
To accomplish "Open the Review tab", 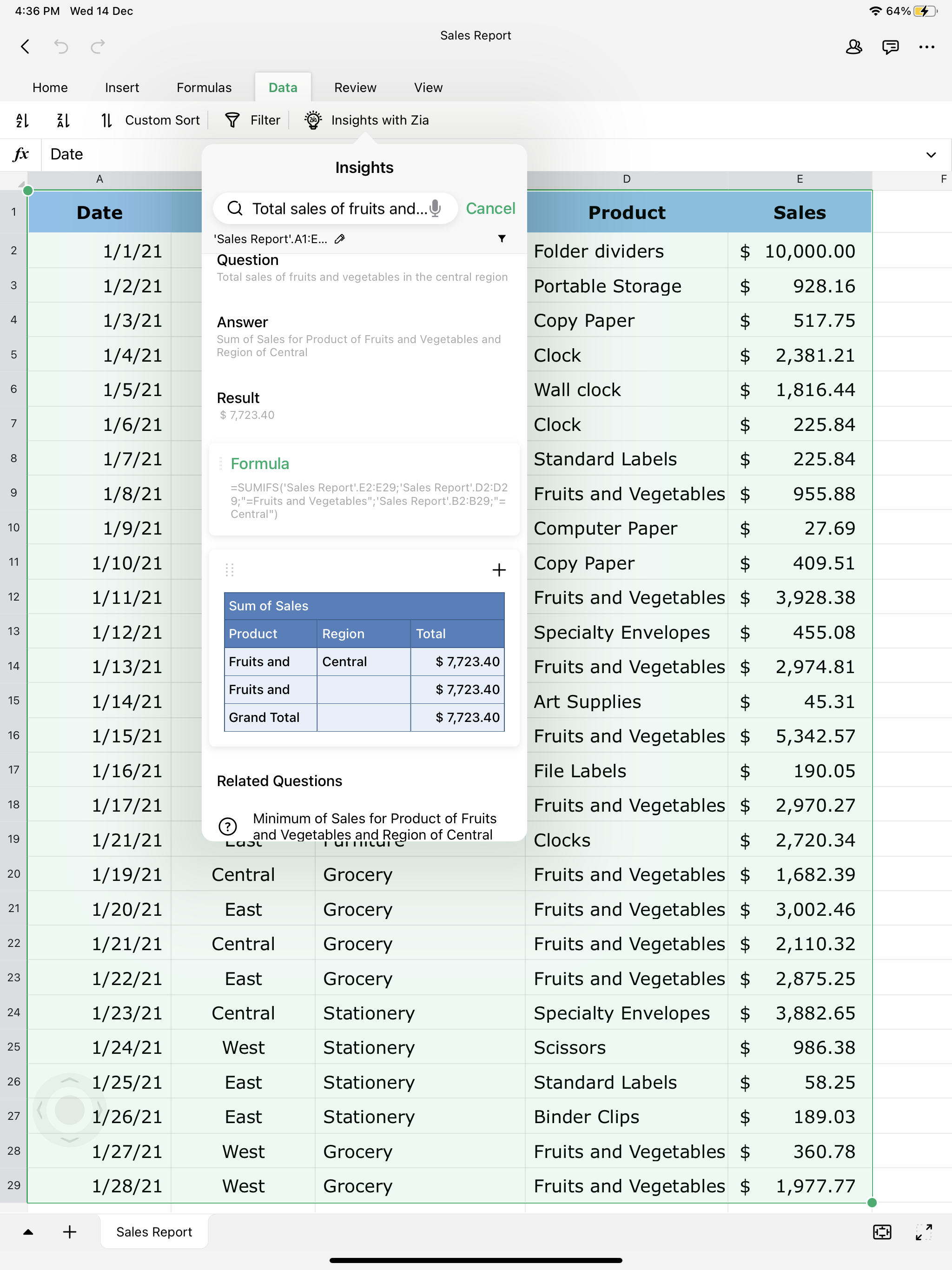I will pos(355,87).
